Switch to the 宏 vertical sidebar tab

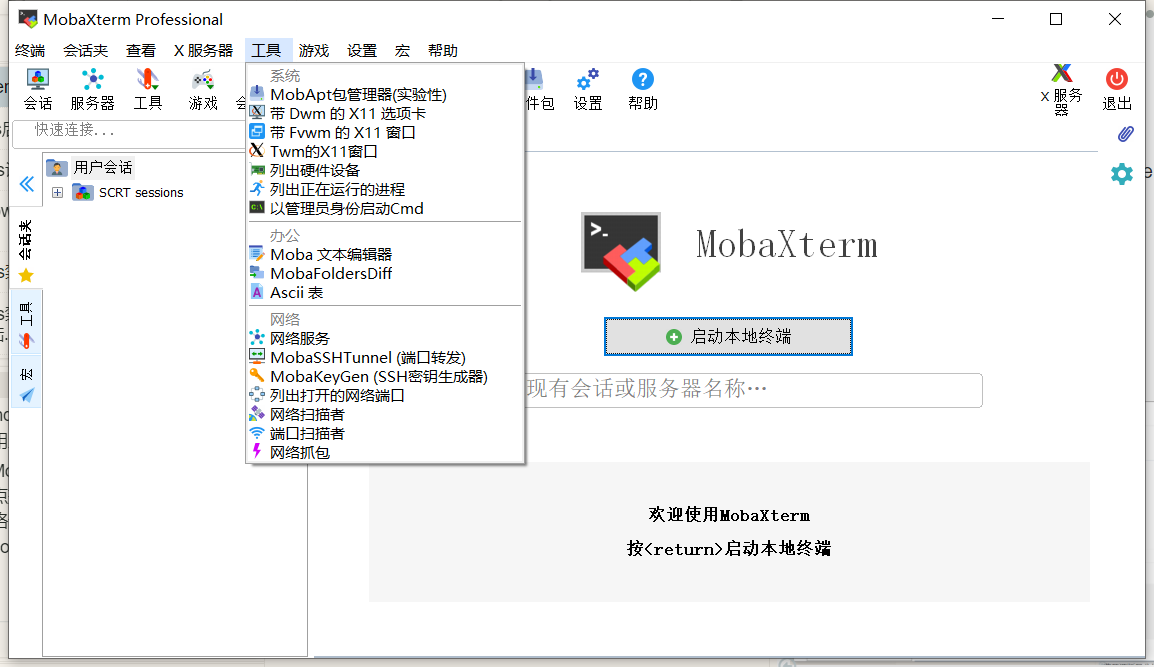(x=26, y=384)
